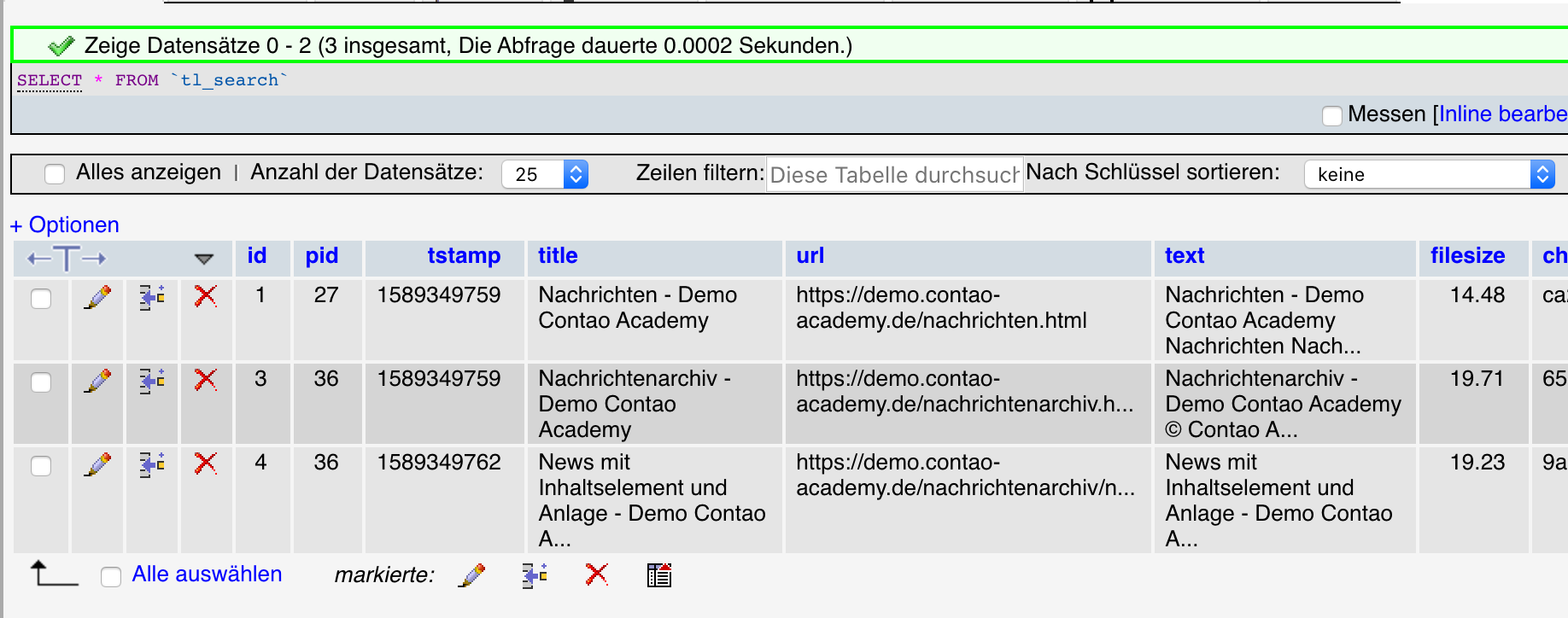Click the red X icon next to markierte
This screenshot has height=618, width=1568.
(597, 574)
